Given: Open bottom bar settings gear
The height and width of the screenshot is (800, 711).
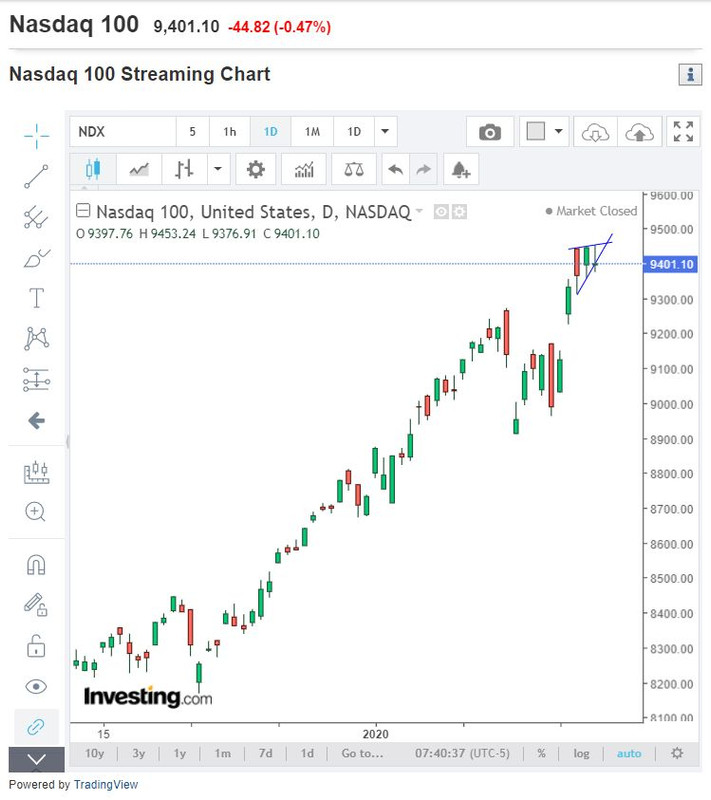Looking at the screenshot, I should click(677, 753).
